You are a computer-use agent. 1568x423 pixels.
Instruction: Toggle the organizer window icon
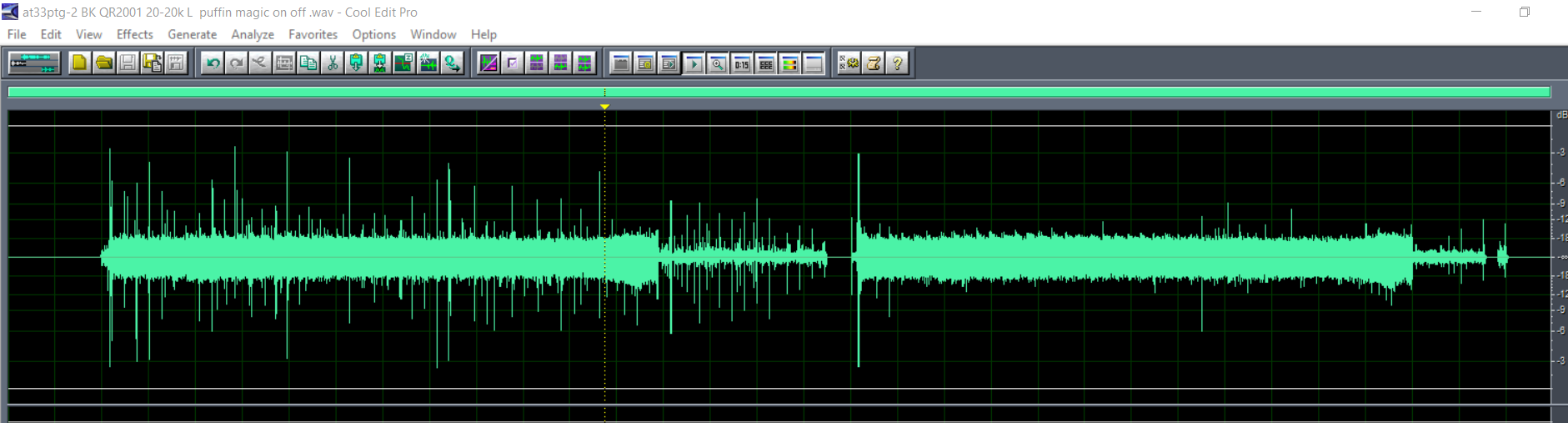coord(621,63)
